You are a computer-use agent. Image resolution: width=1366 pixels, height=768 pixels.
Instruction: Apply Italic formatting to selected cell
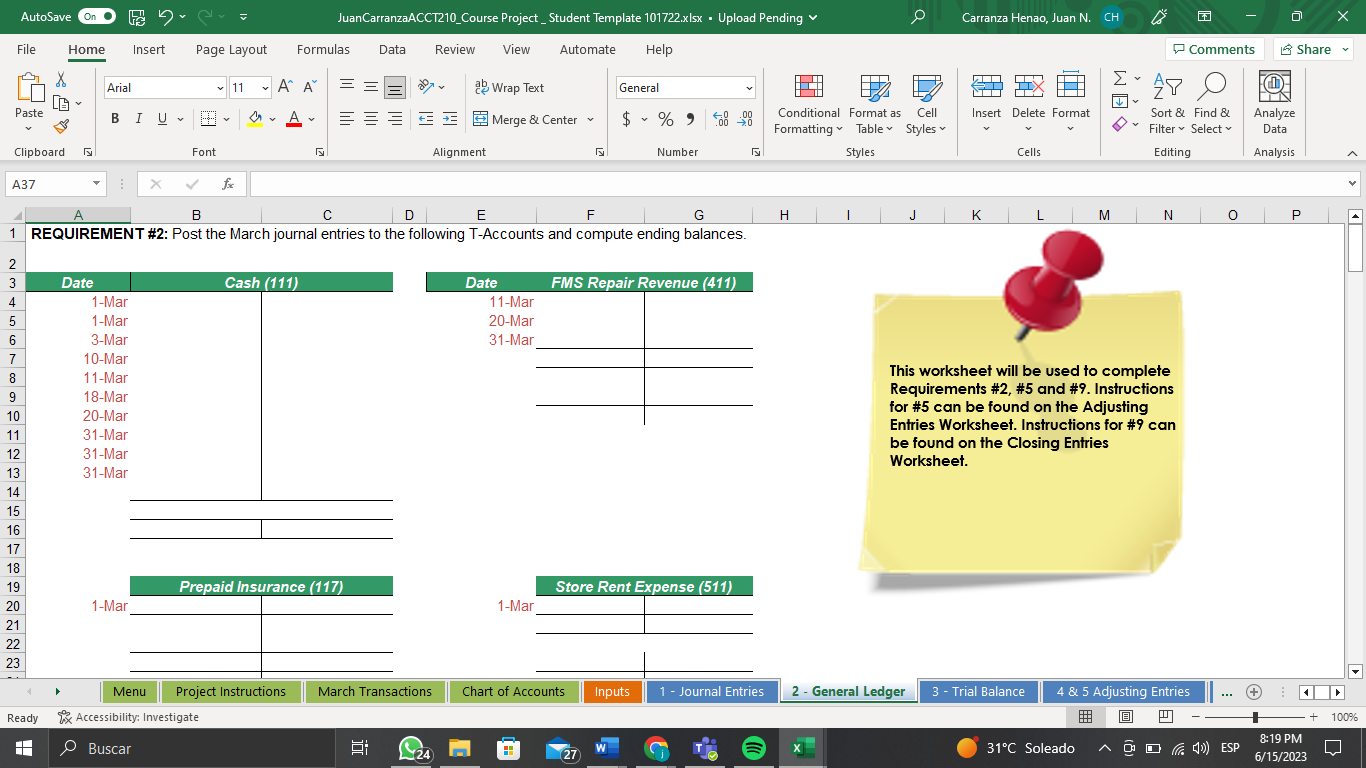click(x=138, y=119)
